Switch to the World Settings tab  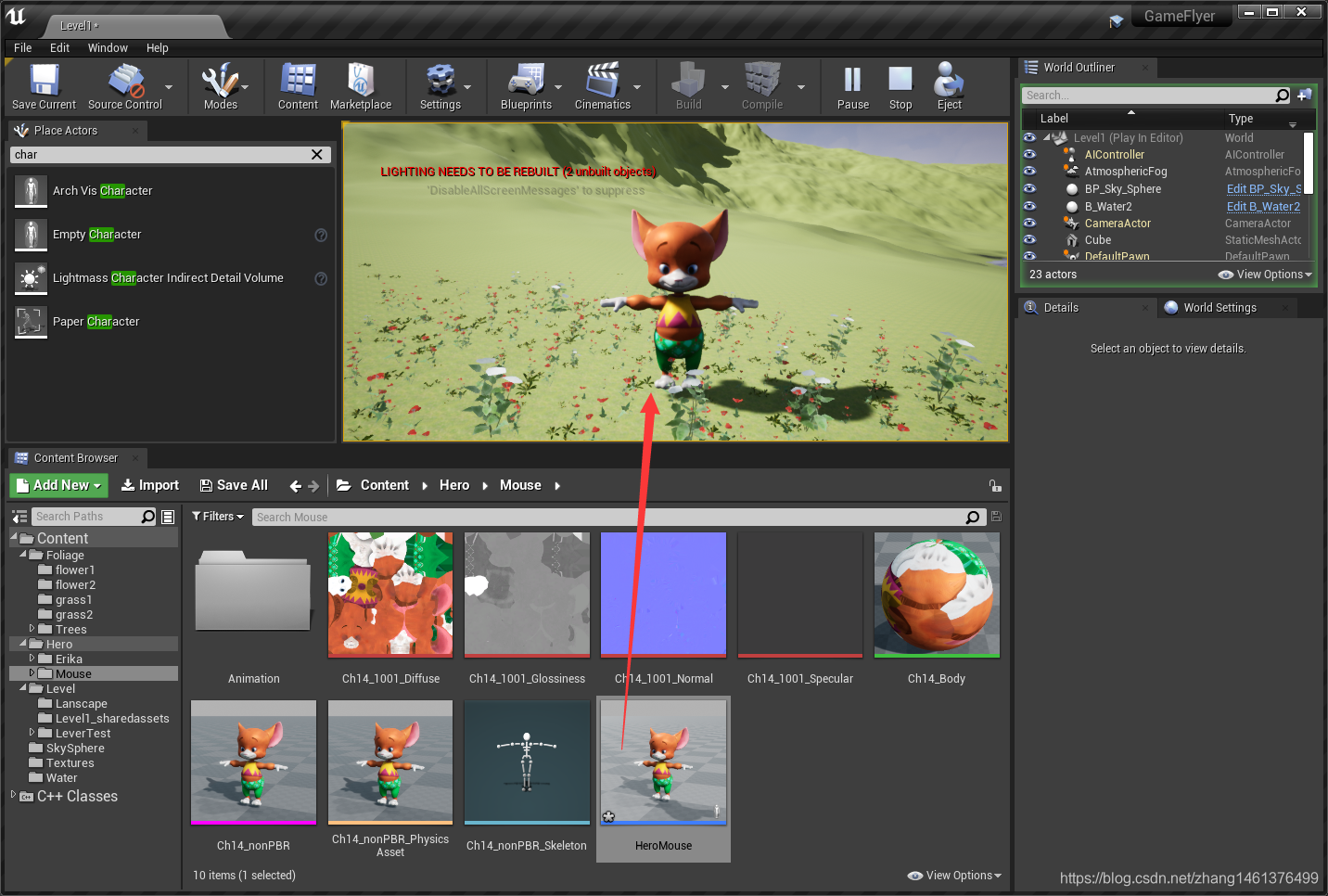pyautogui.click(x=1219, y=308)
